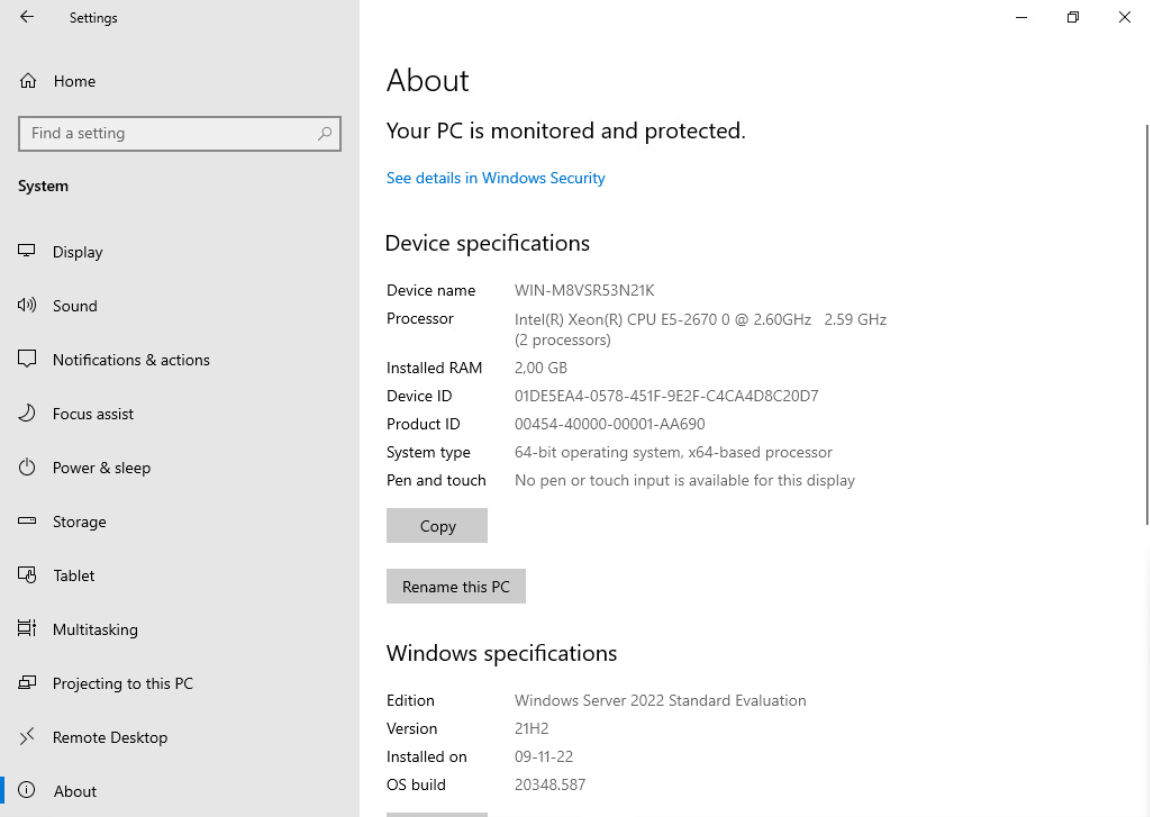This screenshot has width=1150, height=817.
Task: Open Remote Desktop settings
Action: coord(180,737)
